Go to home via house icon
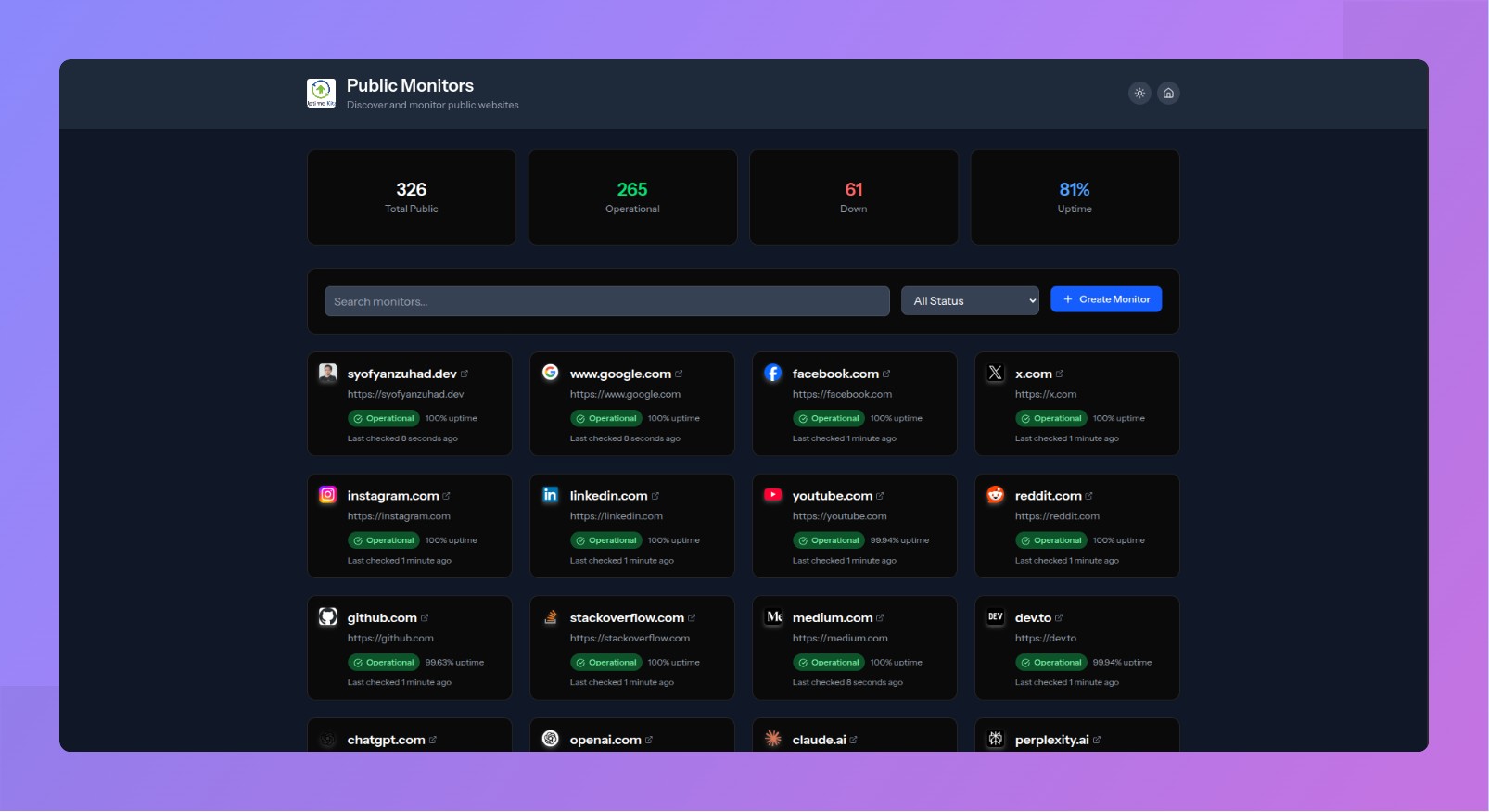 (1169, 93)
